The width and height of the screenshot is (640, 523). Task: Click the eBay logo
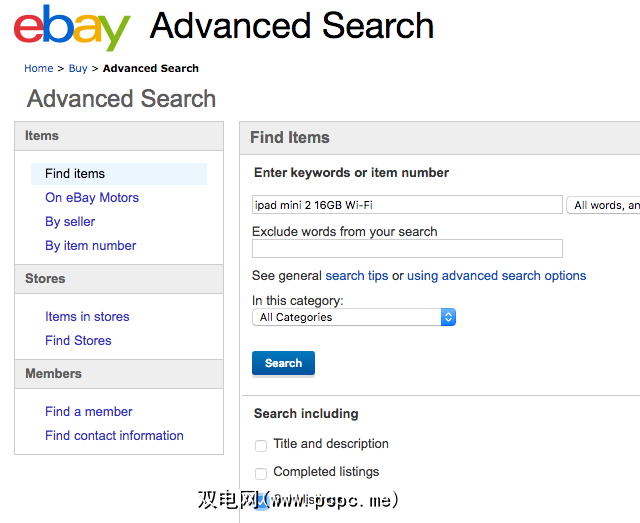[x=72, y=28]
